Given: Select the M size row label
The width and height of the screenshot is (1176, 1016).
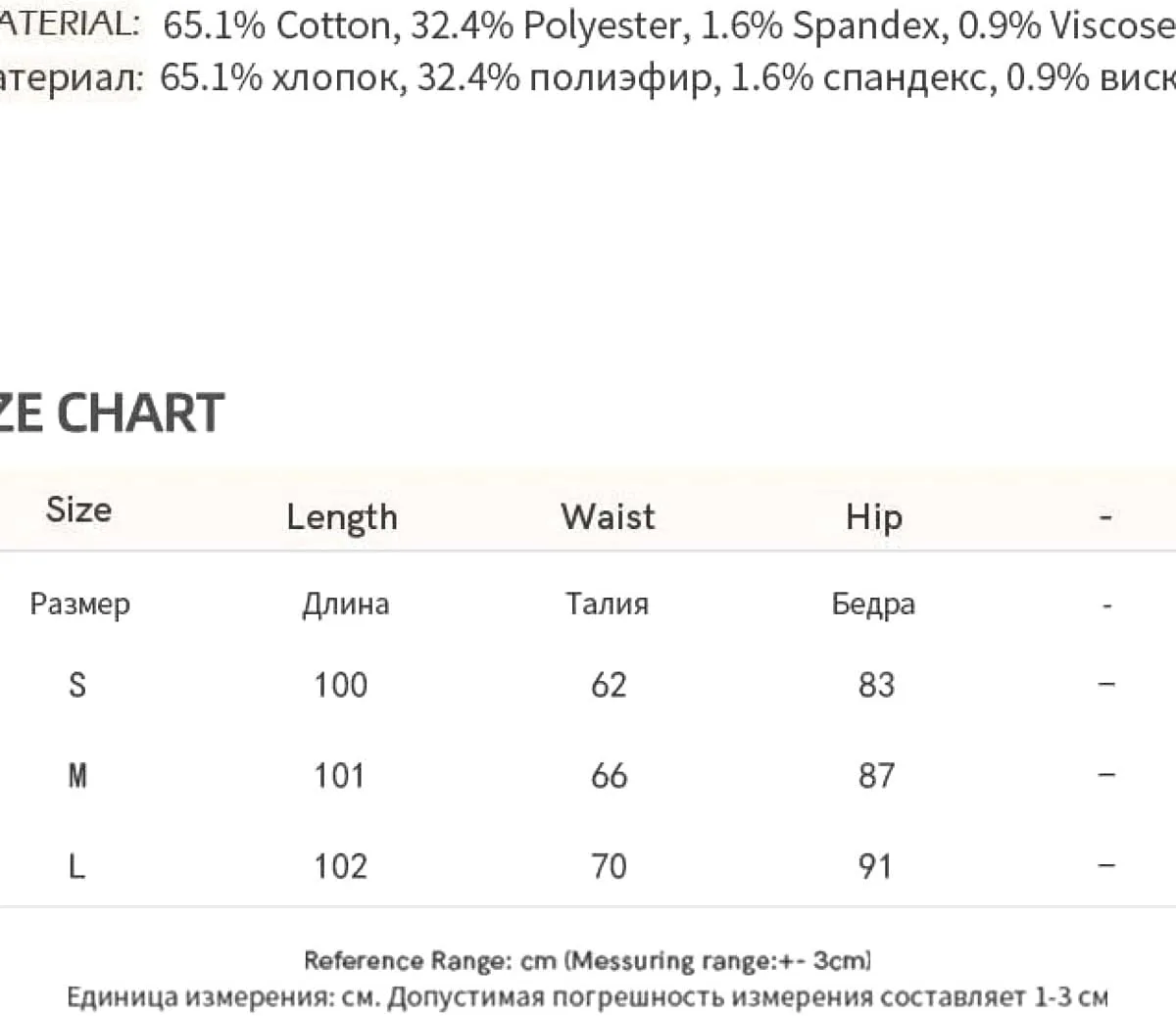Looking at the screenshot, I should tap(77, 775).
